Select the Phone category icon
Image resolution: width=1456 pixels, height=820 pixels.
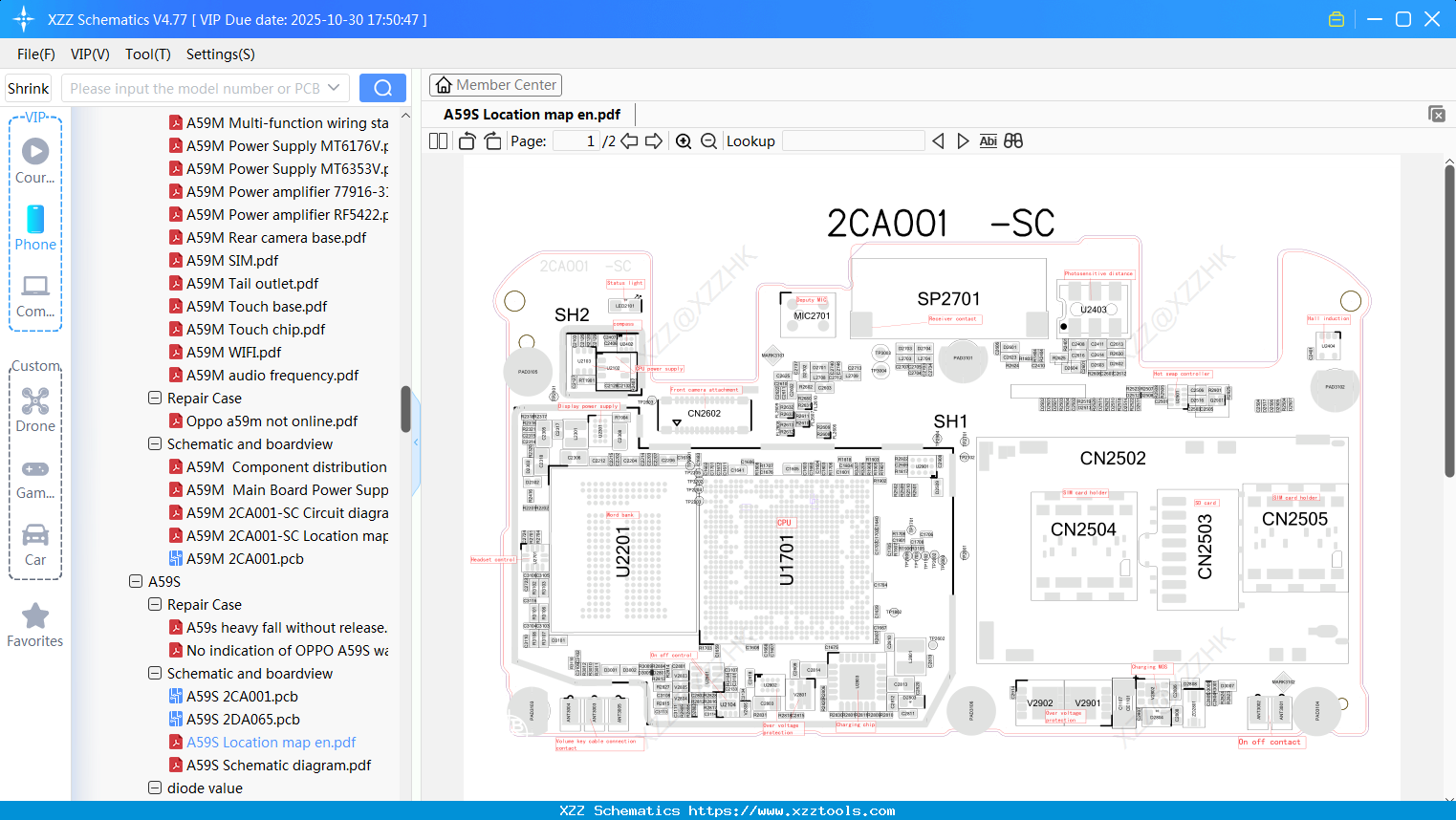tap(35, 227)
